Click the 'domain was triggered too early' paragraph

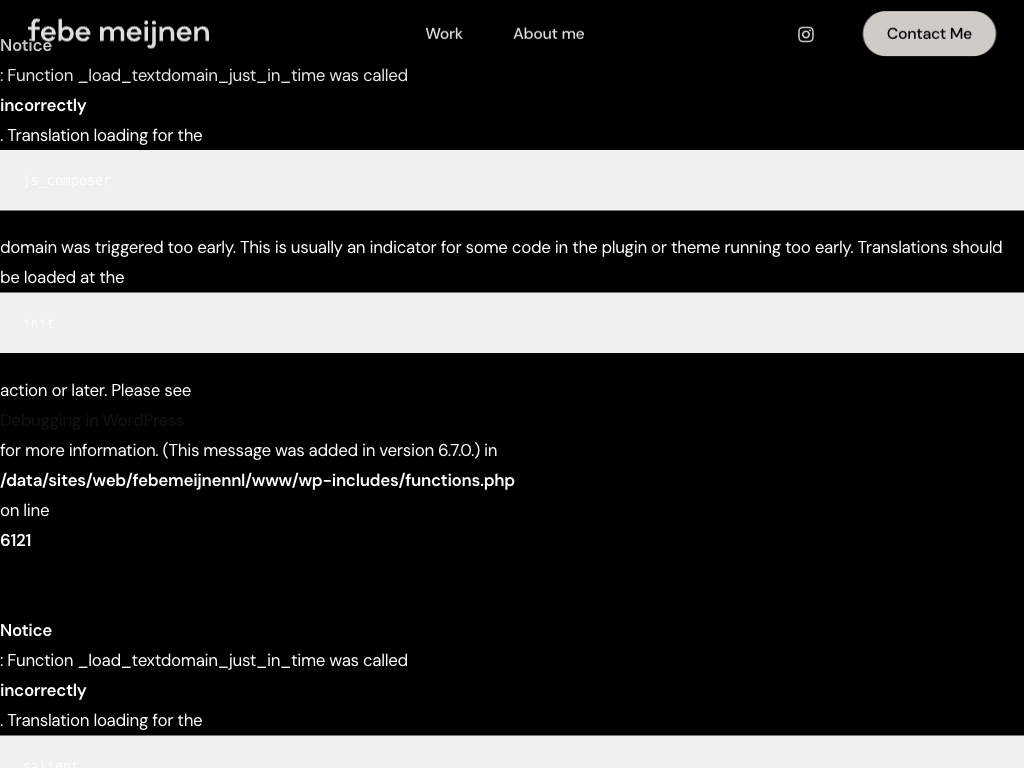(x=500, y=248)
